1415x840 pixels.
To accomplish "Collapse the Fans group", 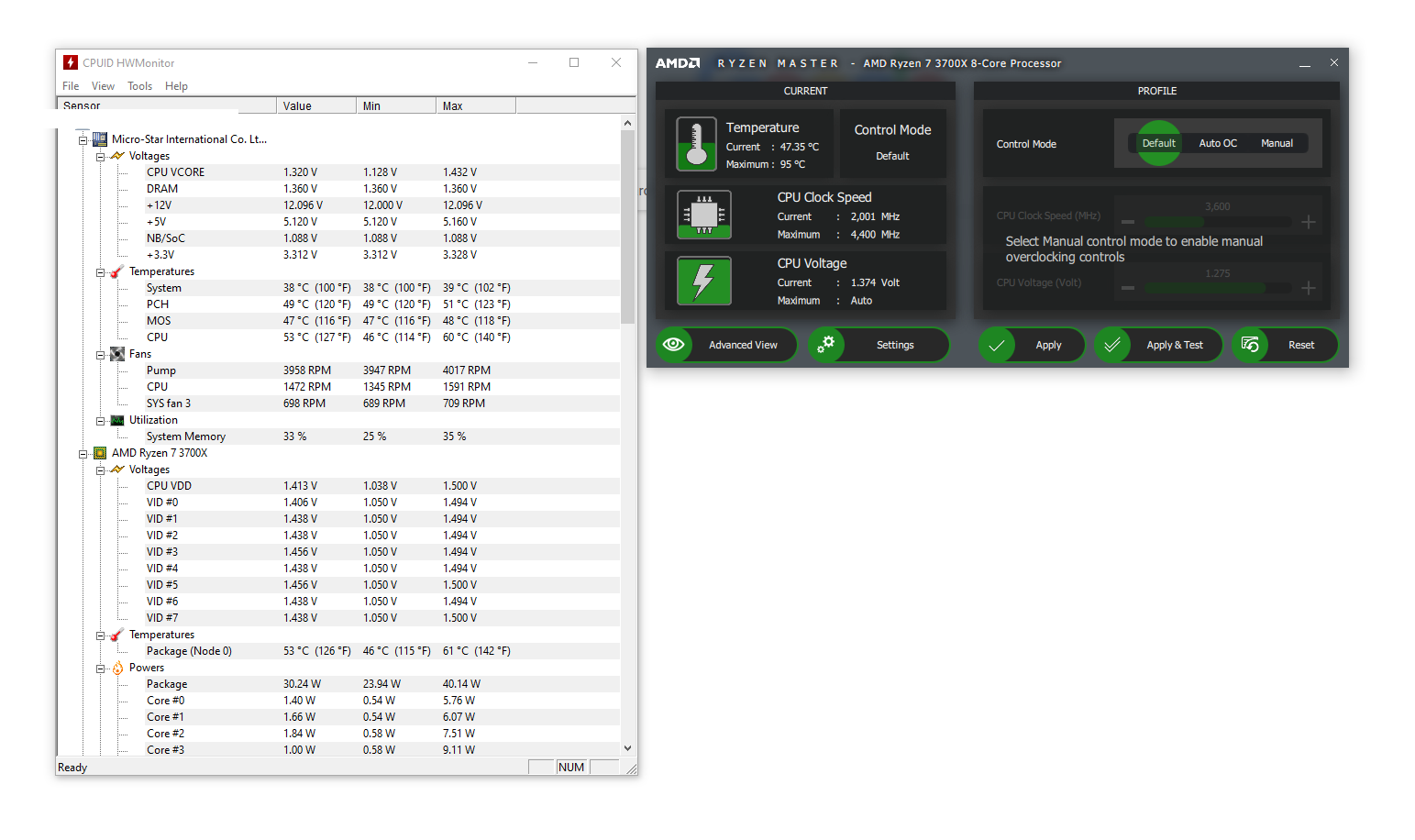I will (100, 355).
